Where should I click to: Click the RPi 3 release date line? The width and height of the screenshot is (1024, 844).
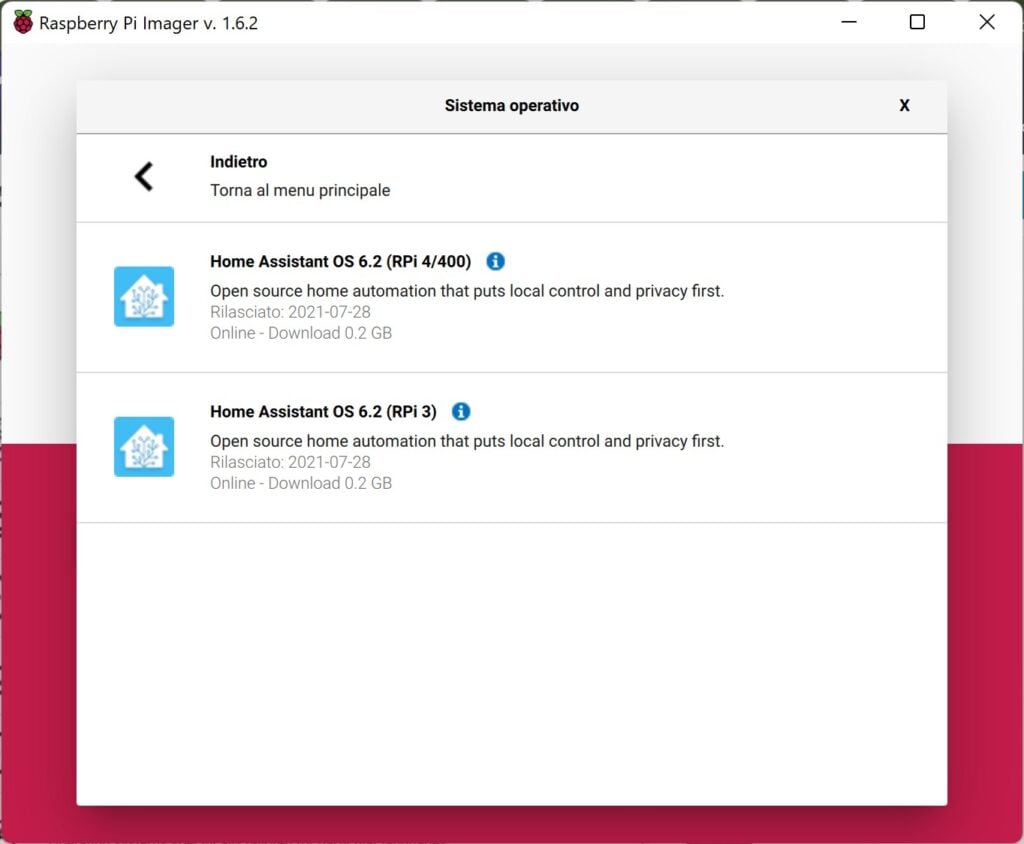point(290,463)
